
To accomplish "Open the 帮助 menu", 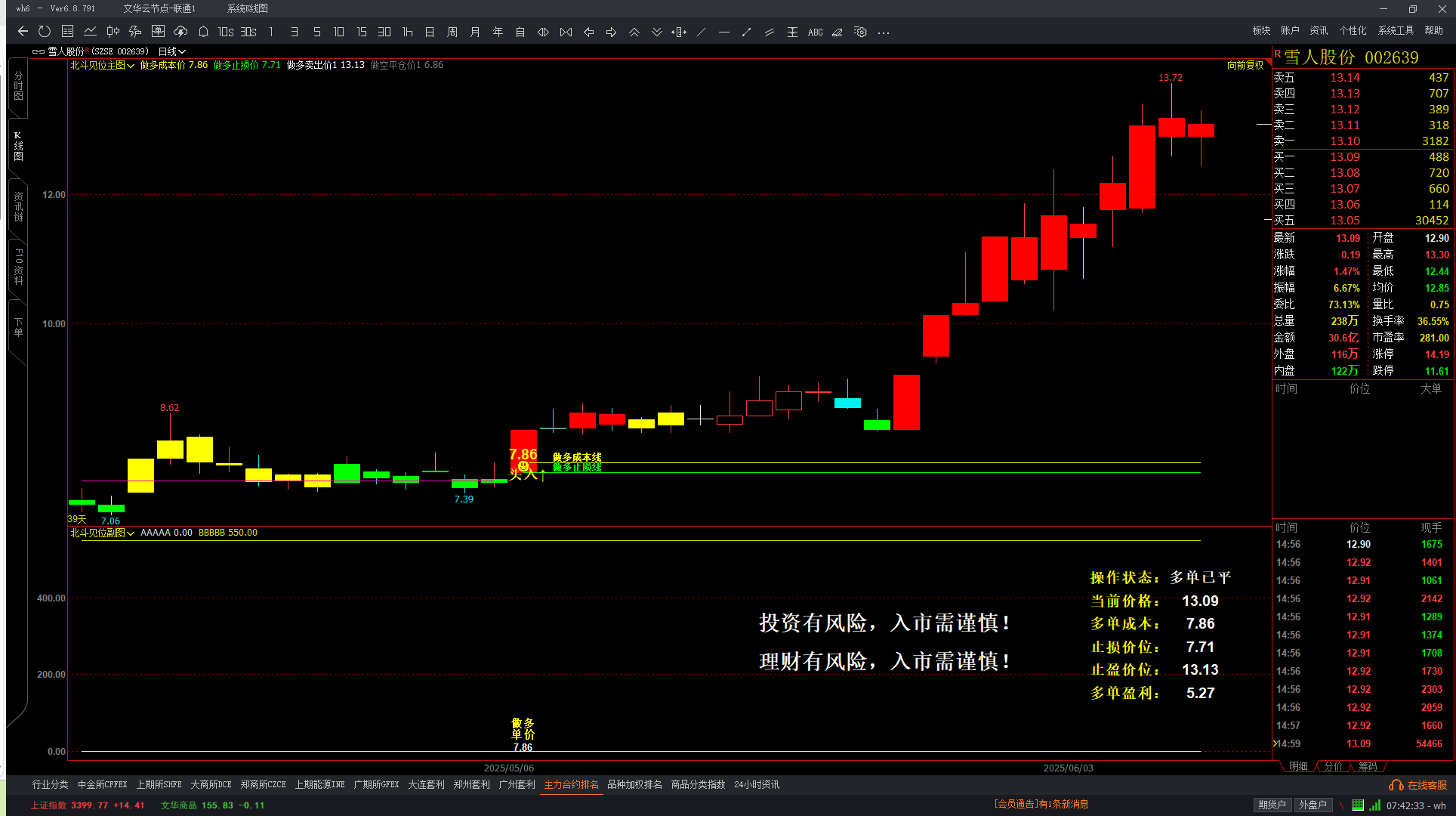I will tap(1433, 31).
